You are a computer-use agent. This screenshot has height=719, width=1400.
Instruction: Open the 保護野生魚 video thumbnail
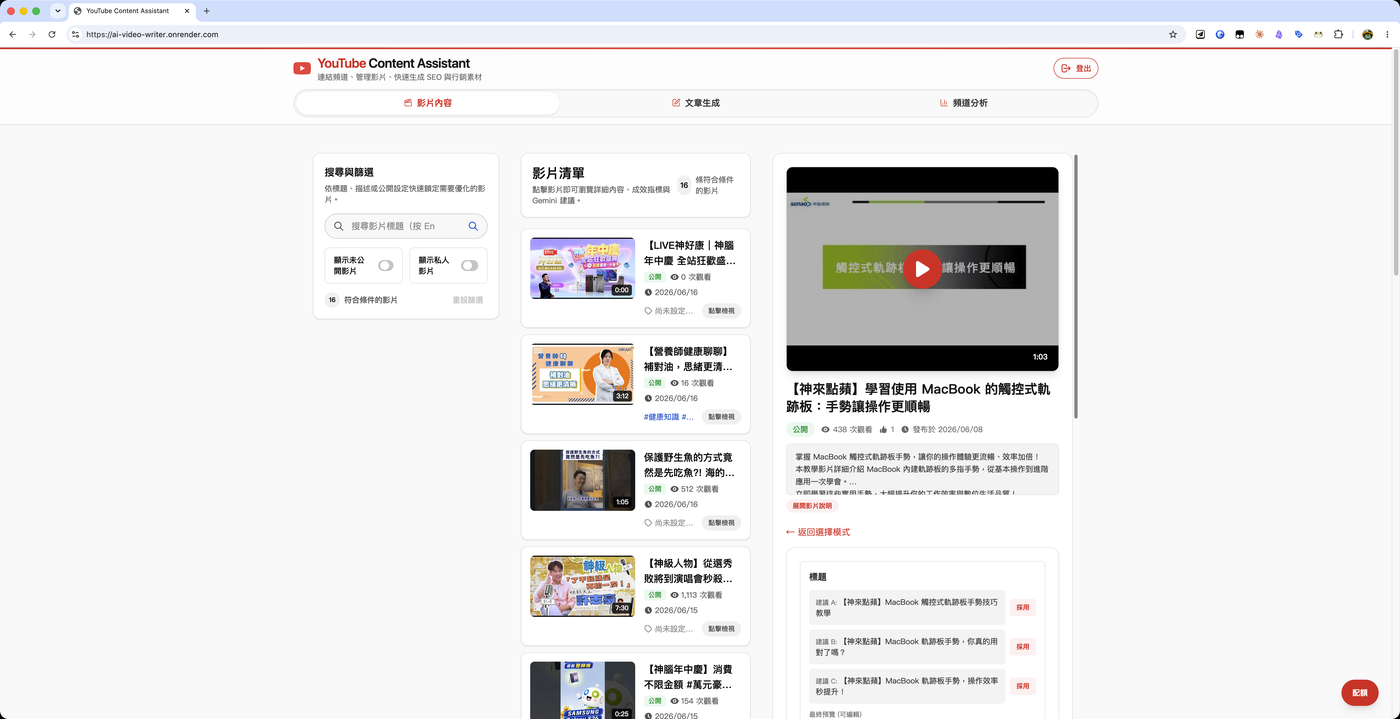pyautogui.click(x=582, y=480)
